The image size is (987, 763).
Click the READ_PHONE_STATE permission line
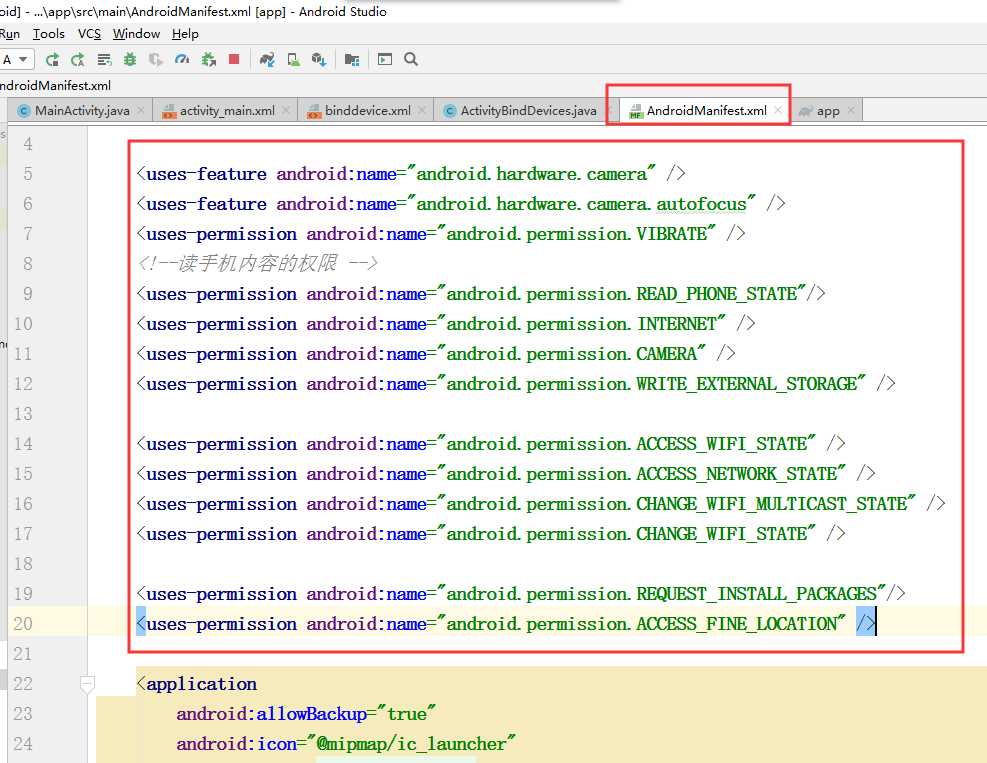[481, 294]
